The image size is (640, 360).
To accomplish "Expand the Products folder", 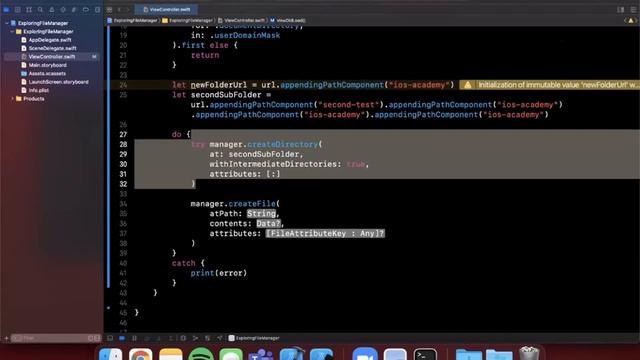I will pos(12,99).
